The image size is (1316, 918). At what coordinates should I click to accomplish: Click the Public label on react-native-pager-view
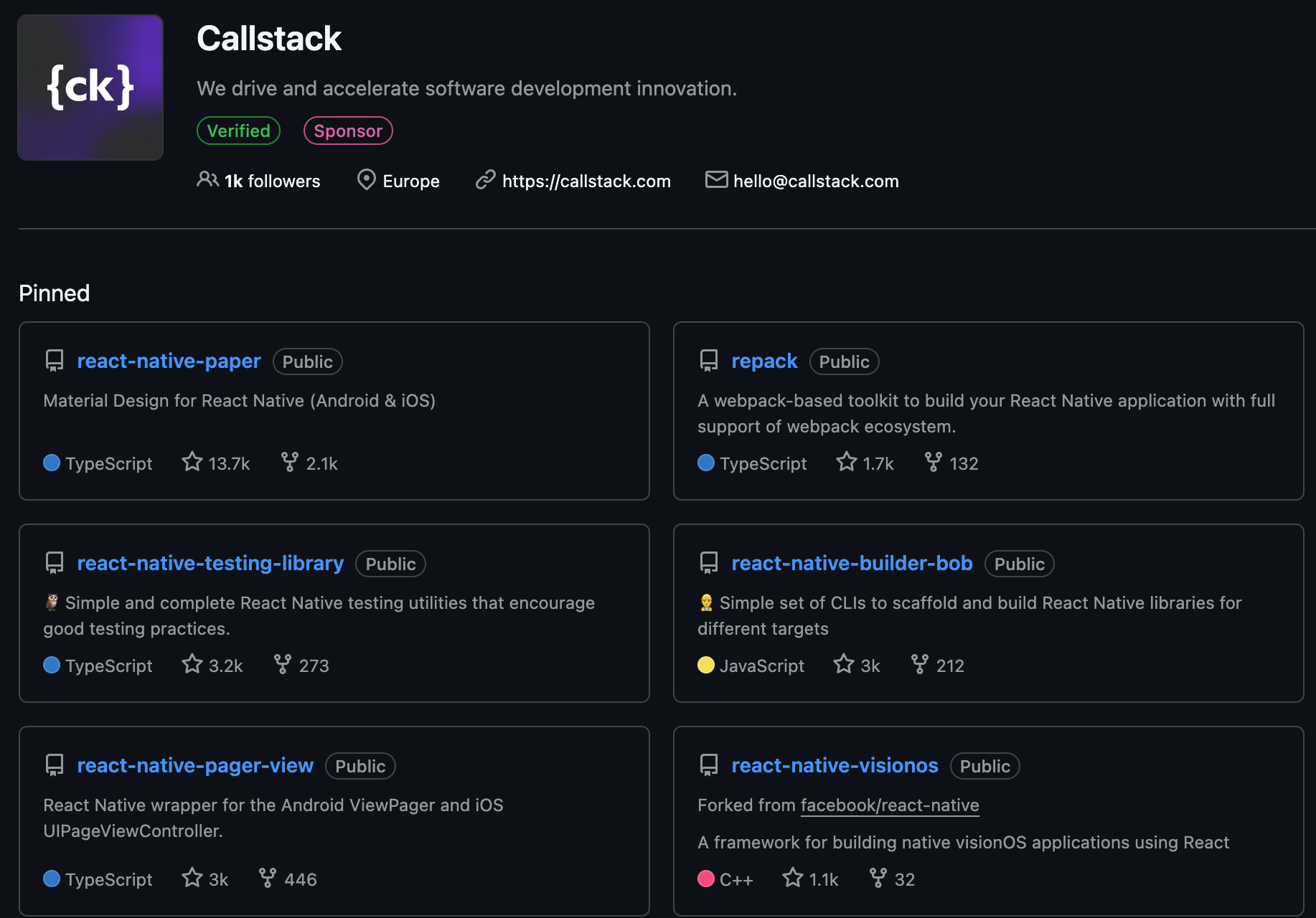pyautogui.click(x=360, y=766)
